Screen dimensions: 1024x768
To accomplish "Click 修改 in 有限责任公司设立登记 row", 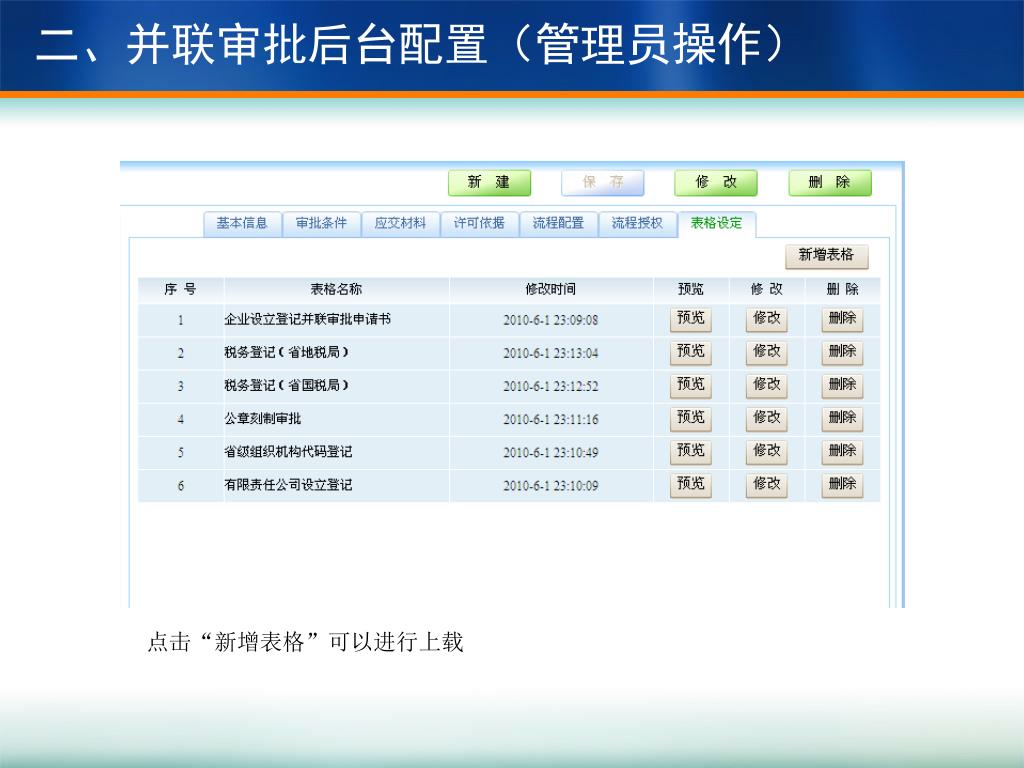I will 766,485.
